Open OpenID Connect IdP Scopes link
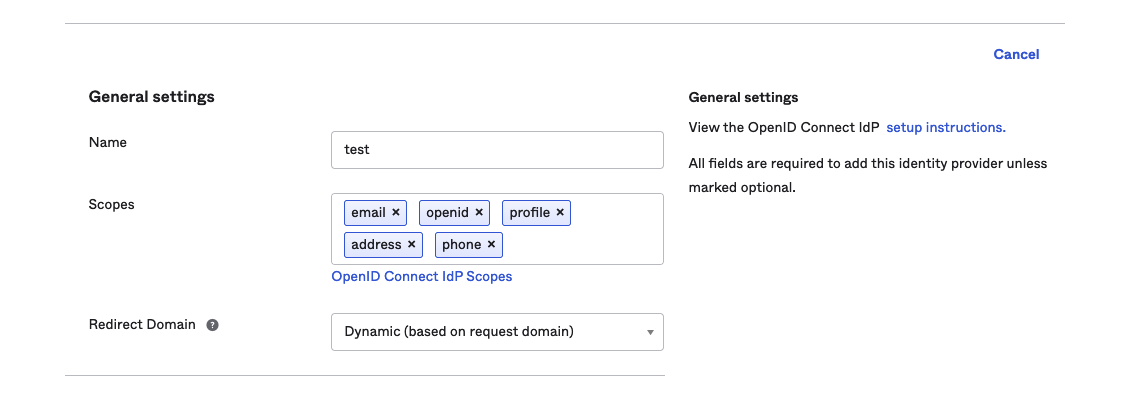Image resolution: width=1146 pixels, height=396 pixels. pos(422,277)
